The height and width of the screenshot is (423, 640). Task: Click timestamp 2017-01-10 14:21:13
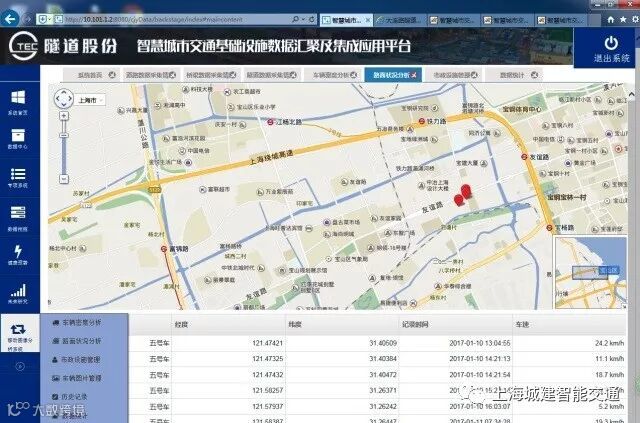pos(480,358)
